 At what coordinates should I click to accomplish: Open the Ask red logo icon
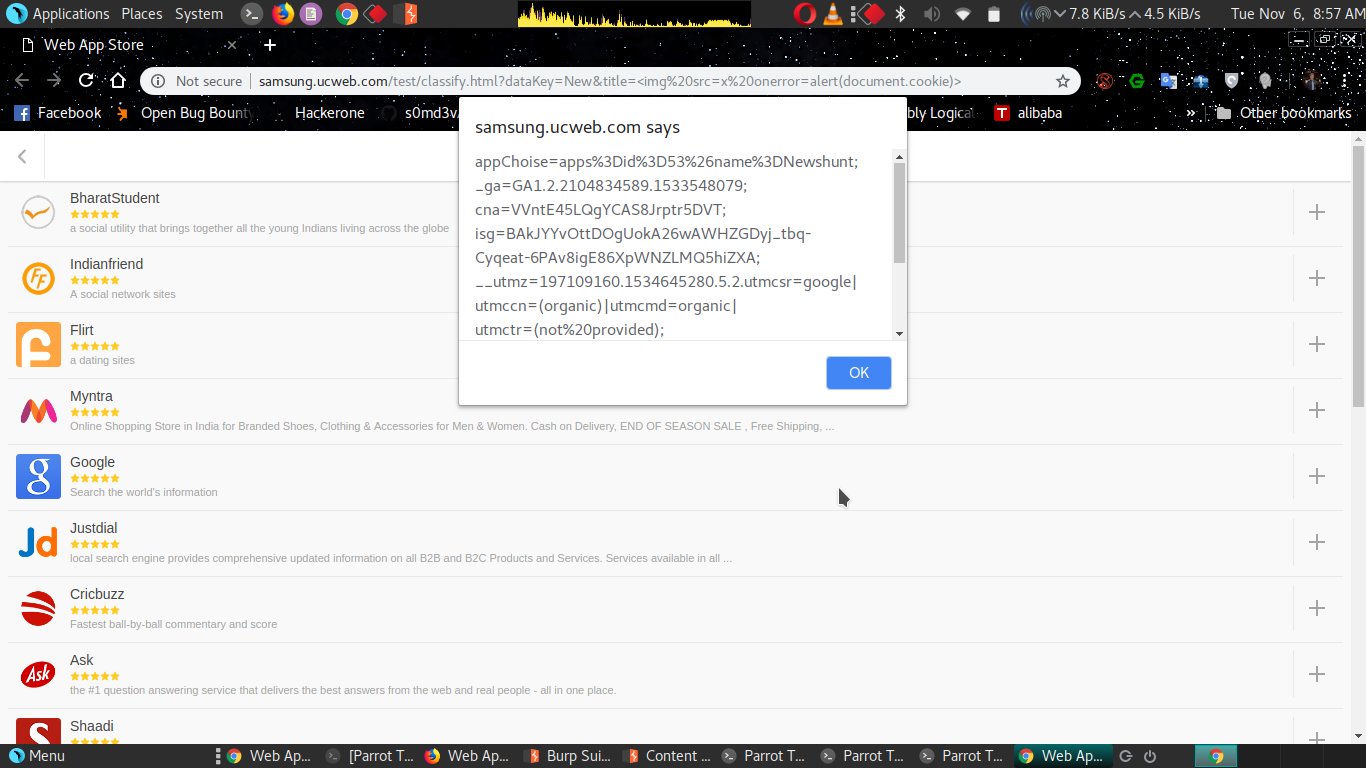pos(38,674)
